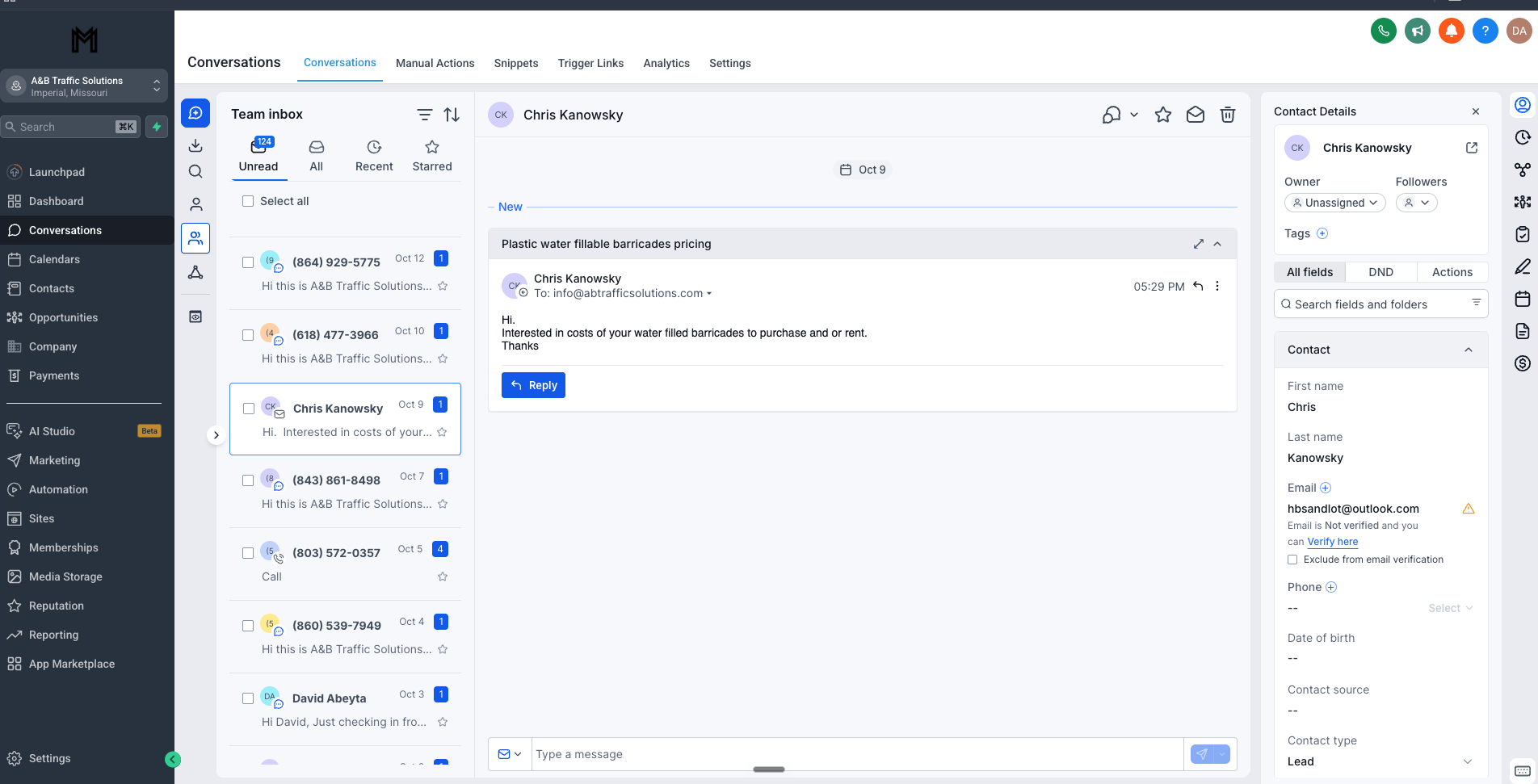Star the Chris Kanowsky conversation header

pos(1163,115)
